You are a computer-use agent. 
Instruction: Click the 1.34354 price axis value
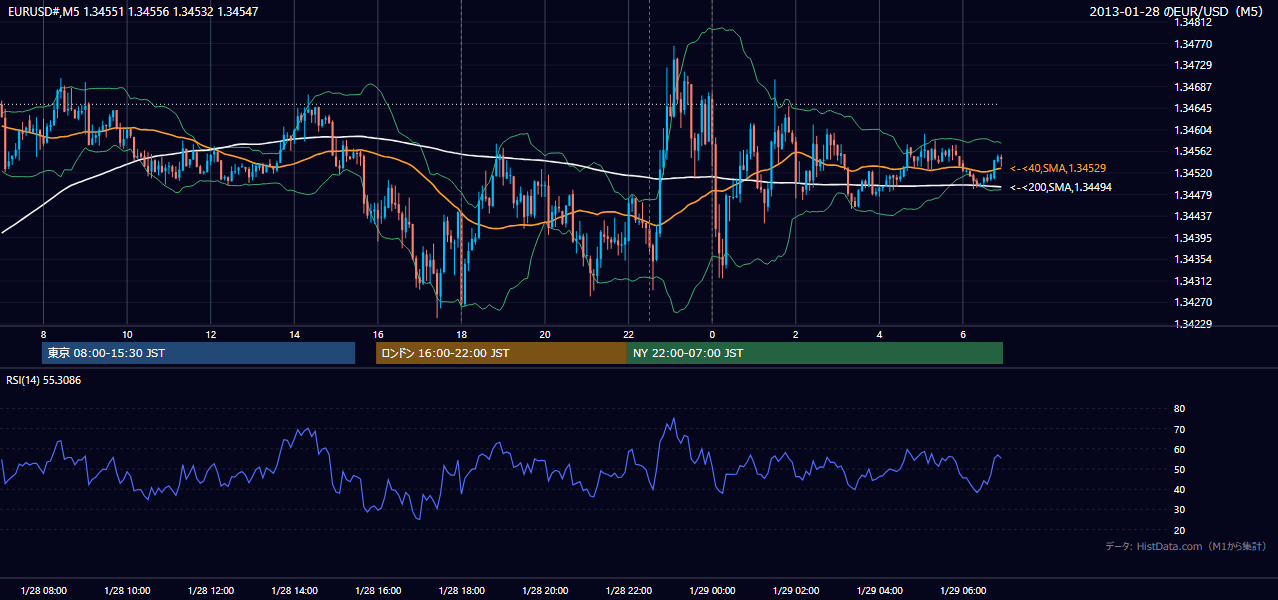[1194, 259]
